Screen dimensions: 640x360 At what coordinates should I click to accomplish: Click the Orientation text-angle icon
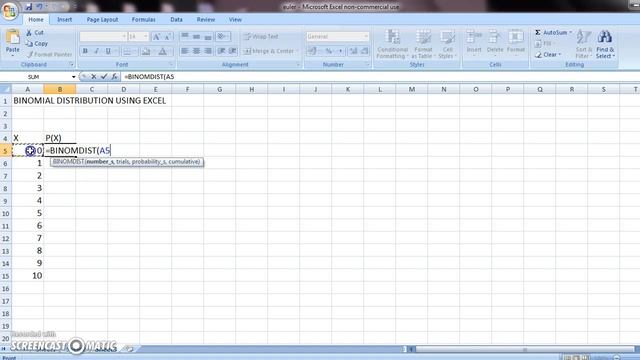[x=221, y=36]
